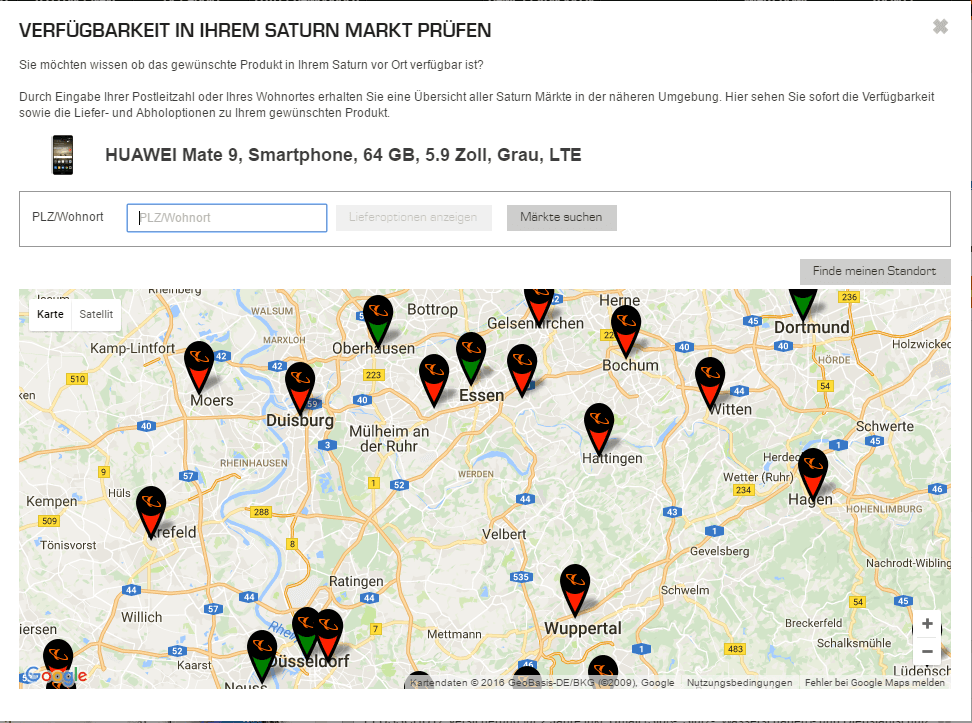
Task: Click the PLZ/Wohnort field label
Action: (x=68, y=217)
